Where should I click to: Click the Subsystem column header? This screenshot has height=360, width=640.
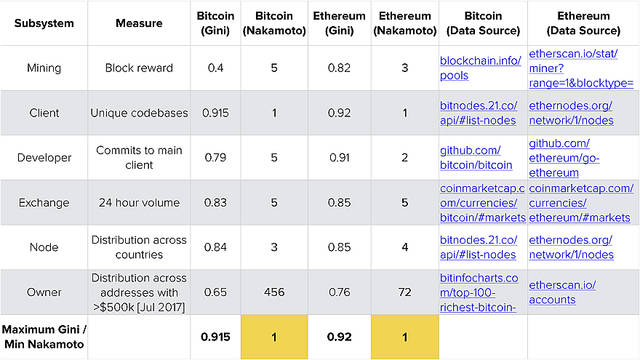[x=44, y=23]
